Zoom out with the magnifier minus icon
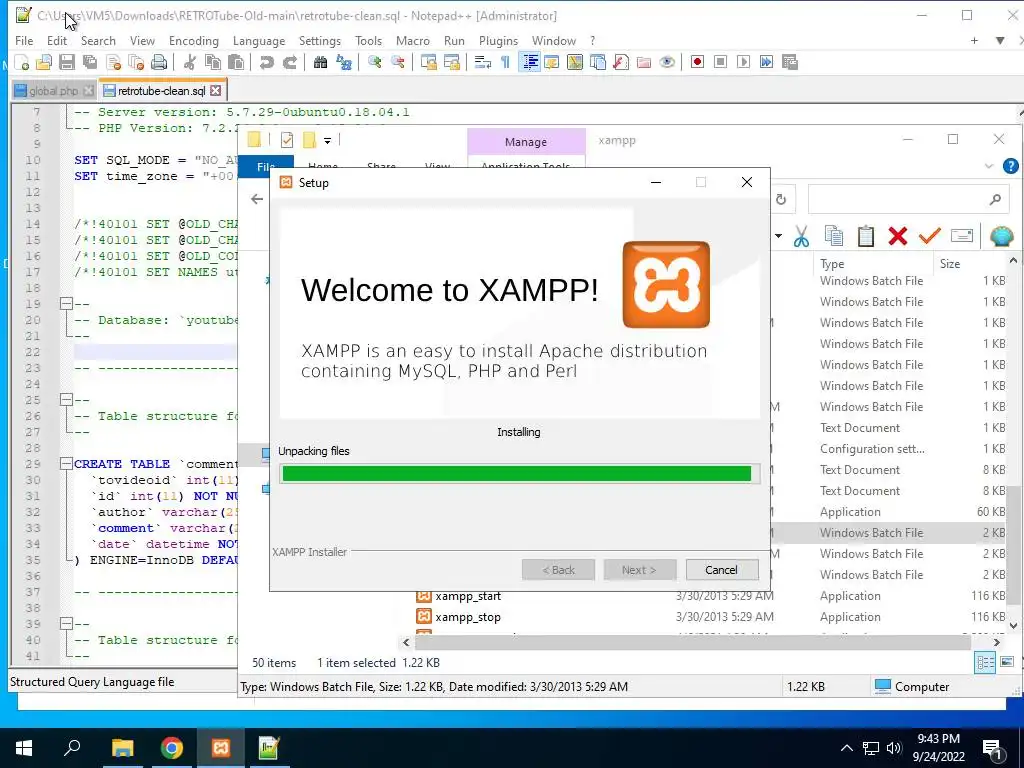This screenshot has height=768, width=1024. point(397,62)
